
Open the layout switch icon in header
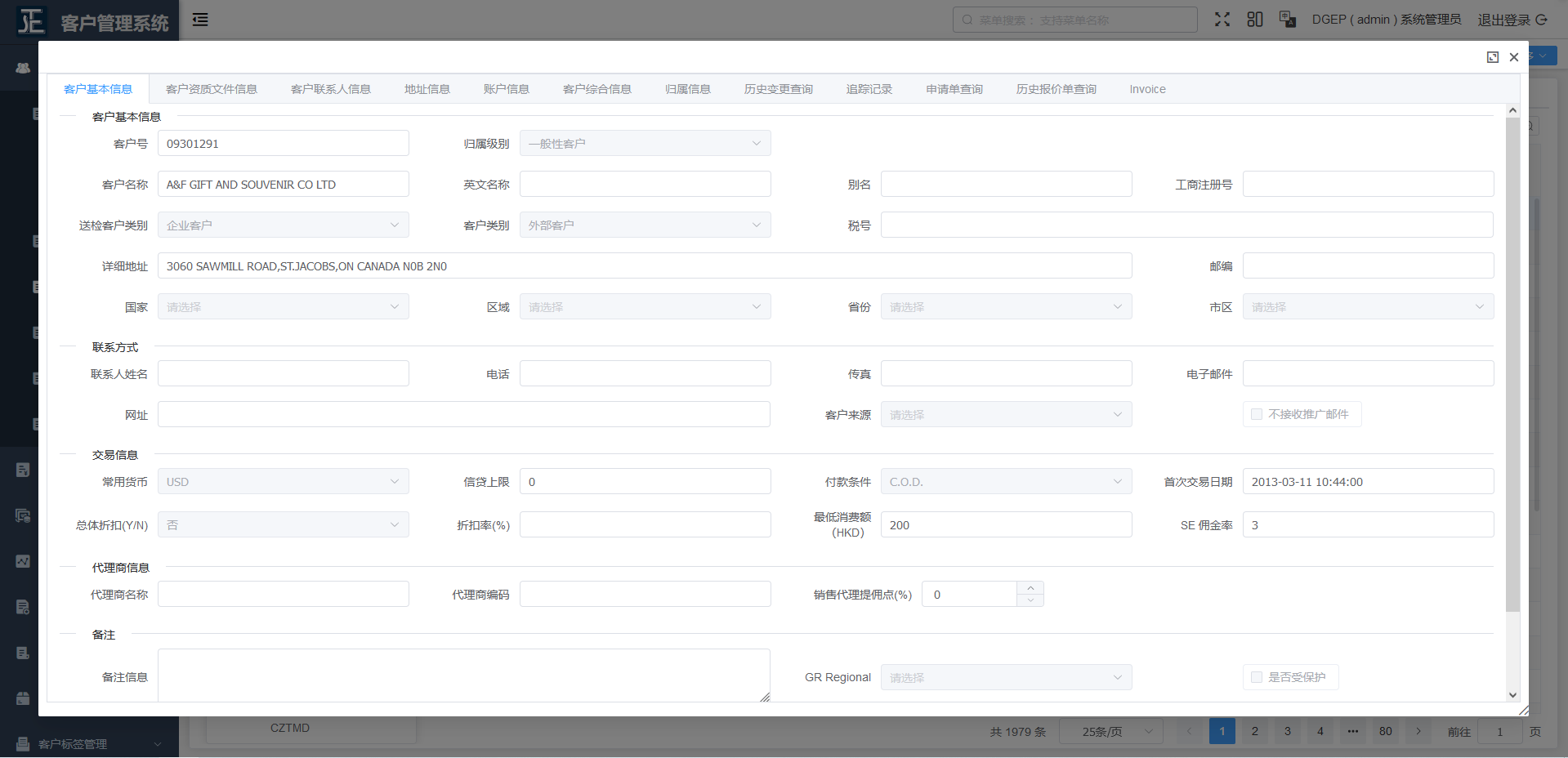pos(1255,20)
